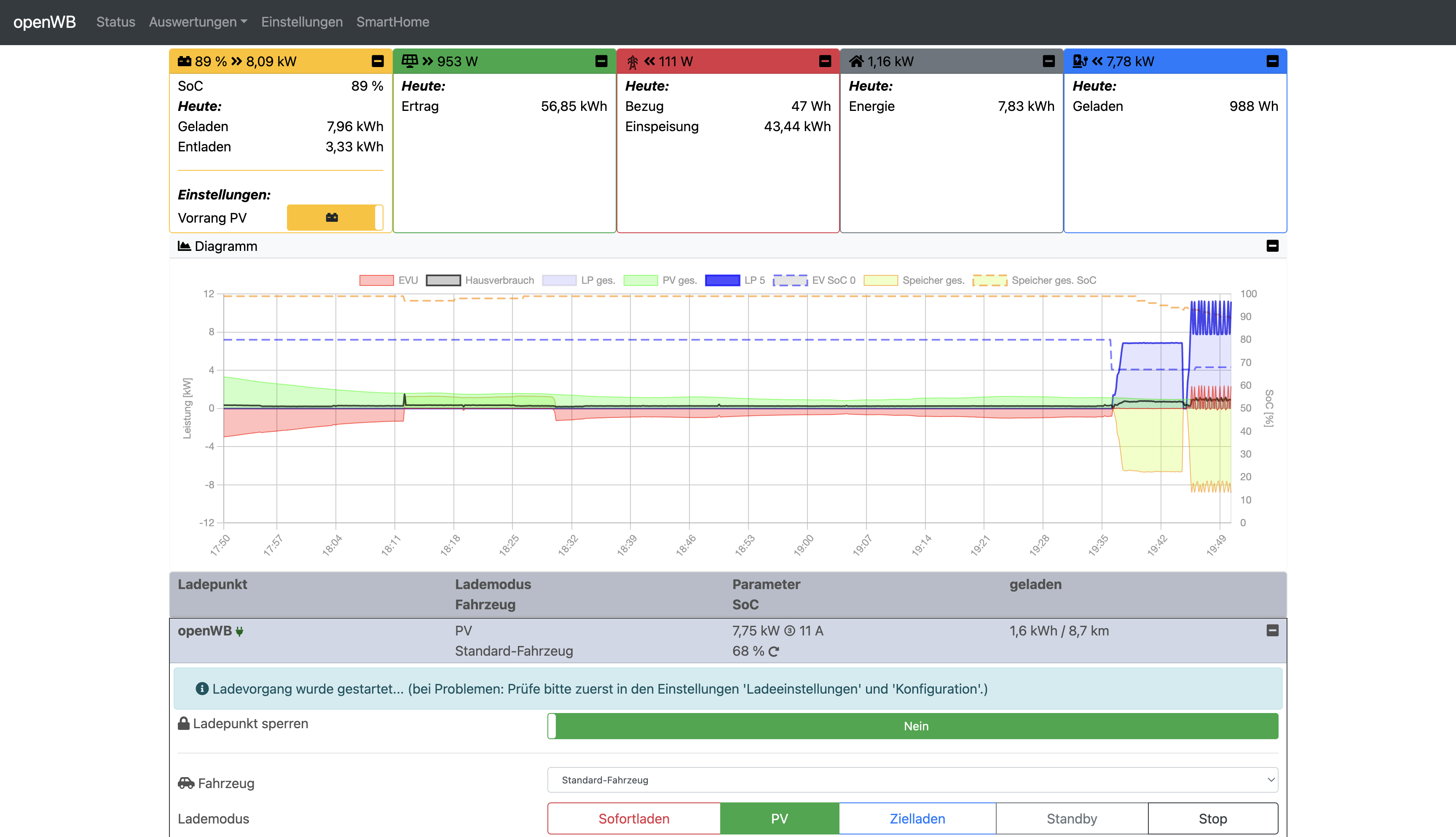Click the openWB brand logo
The height and width of the screenshot is (837, 1456).
pos(44,22)
